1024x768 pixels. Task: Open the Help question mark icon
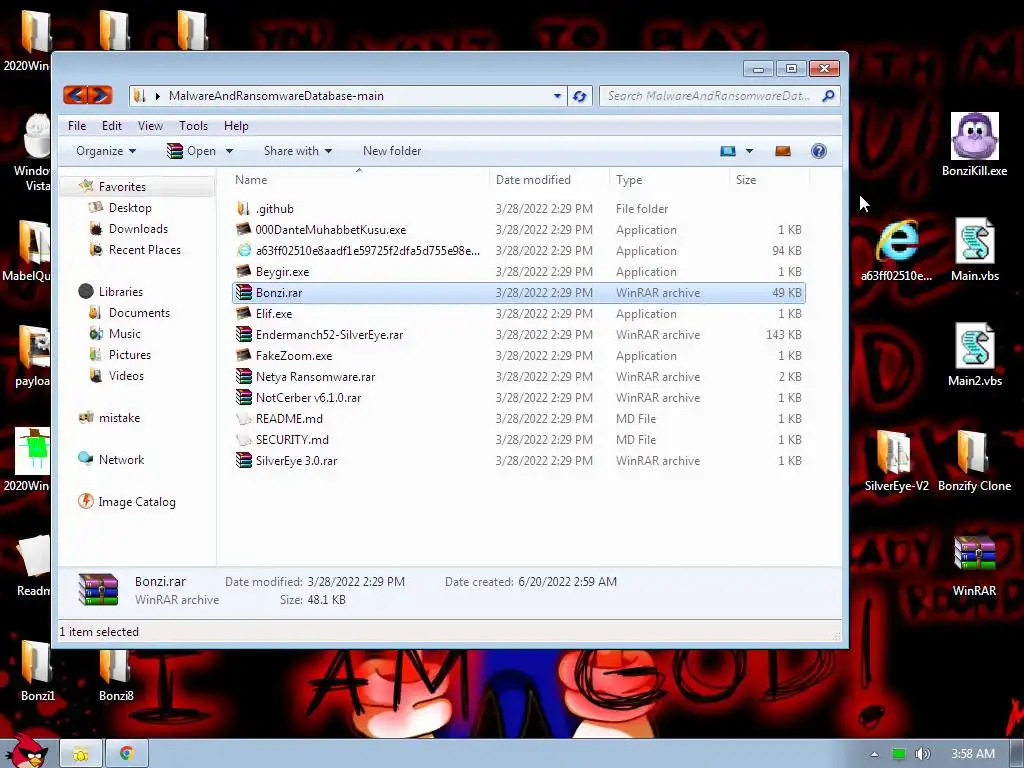(x=818, y=151)
